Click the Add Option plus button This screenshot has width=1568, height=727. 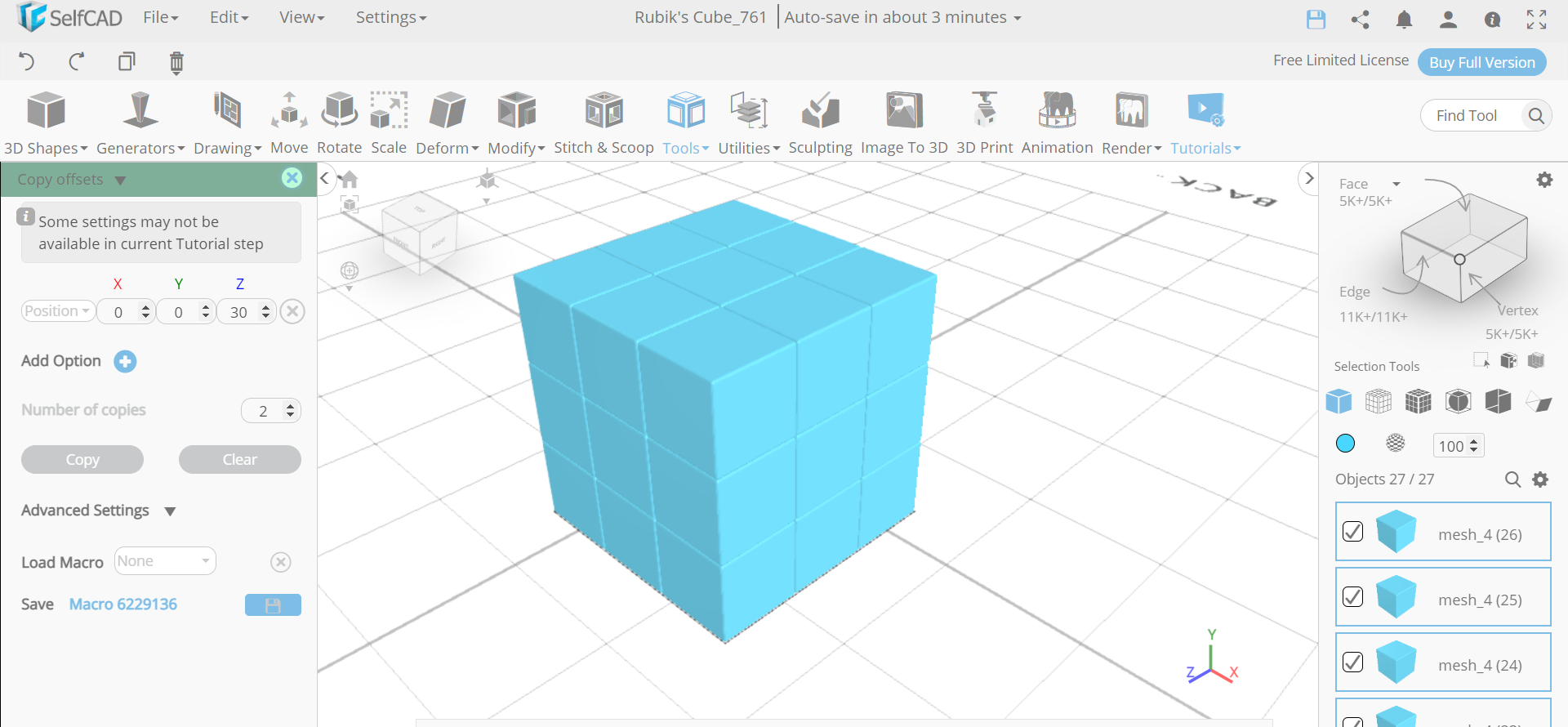[x=125, y=361]
